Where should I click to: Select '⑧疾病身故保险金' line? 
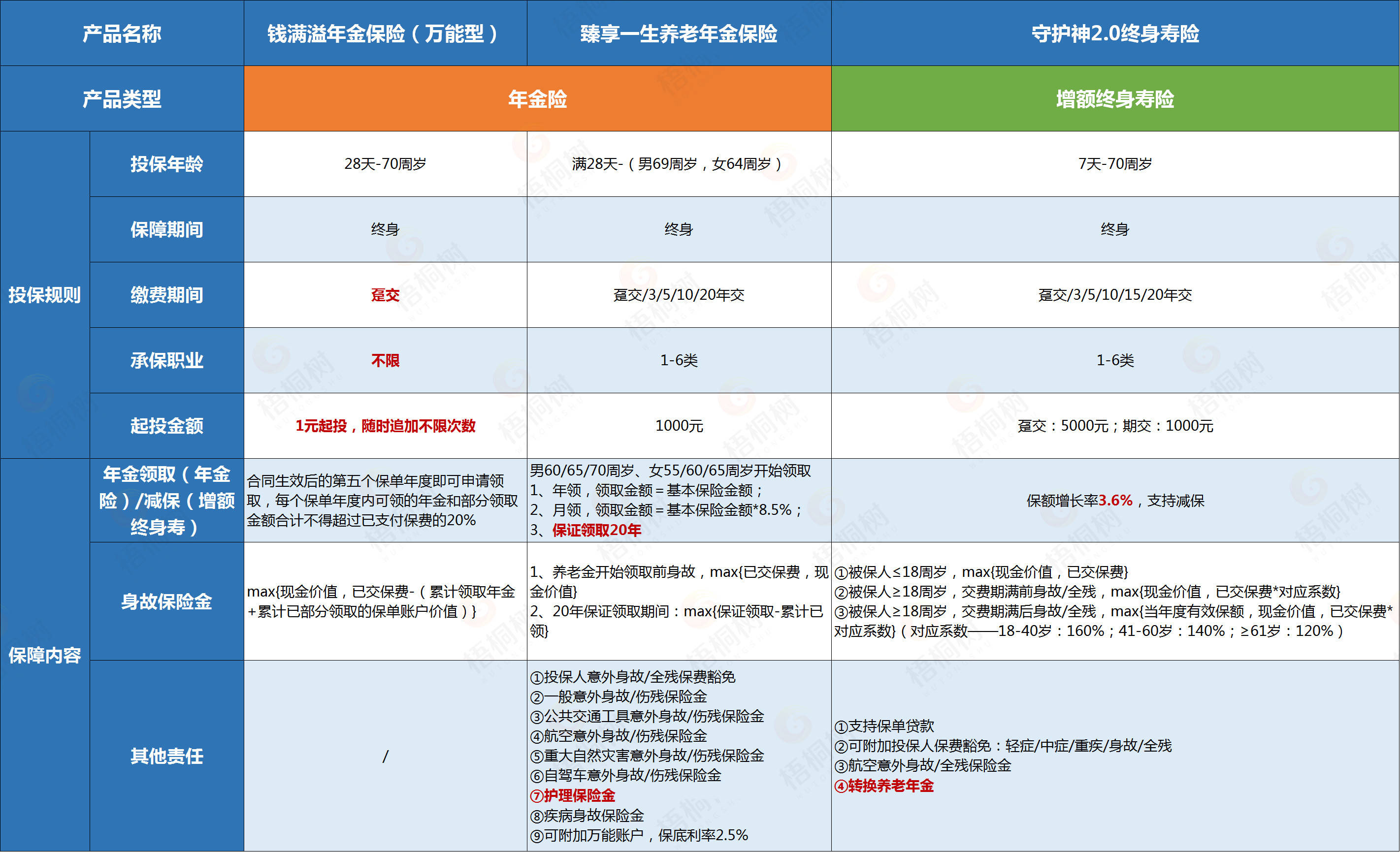click(587, 816)
